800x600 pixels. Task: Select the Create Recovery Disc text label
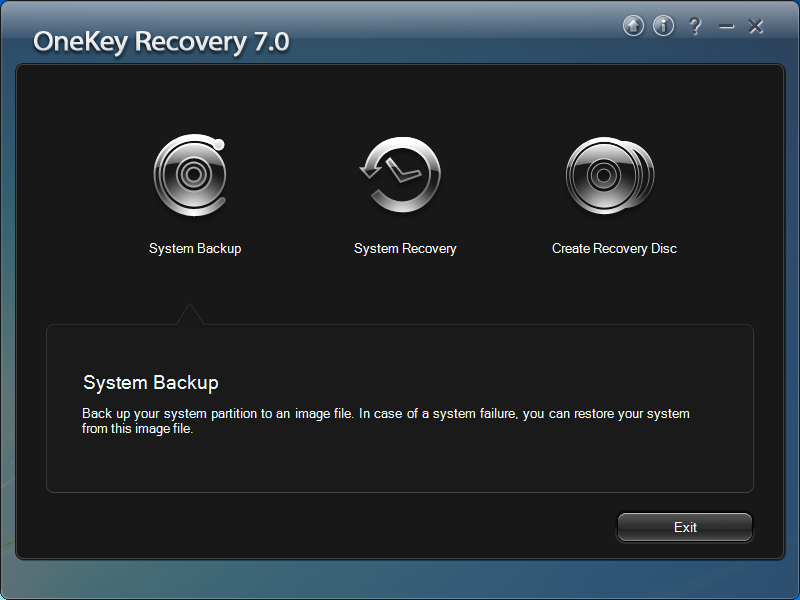point(614,248)
